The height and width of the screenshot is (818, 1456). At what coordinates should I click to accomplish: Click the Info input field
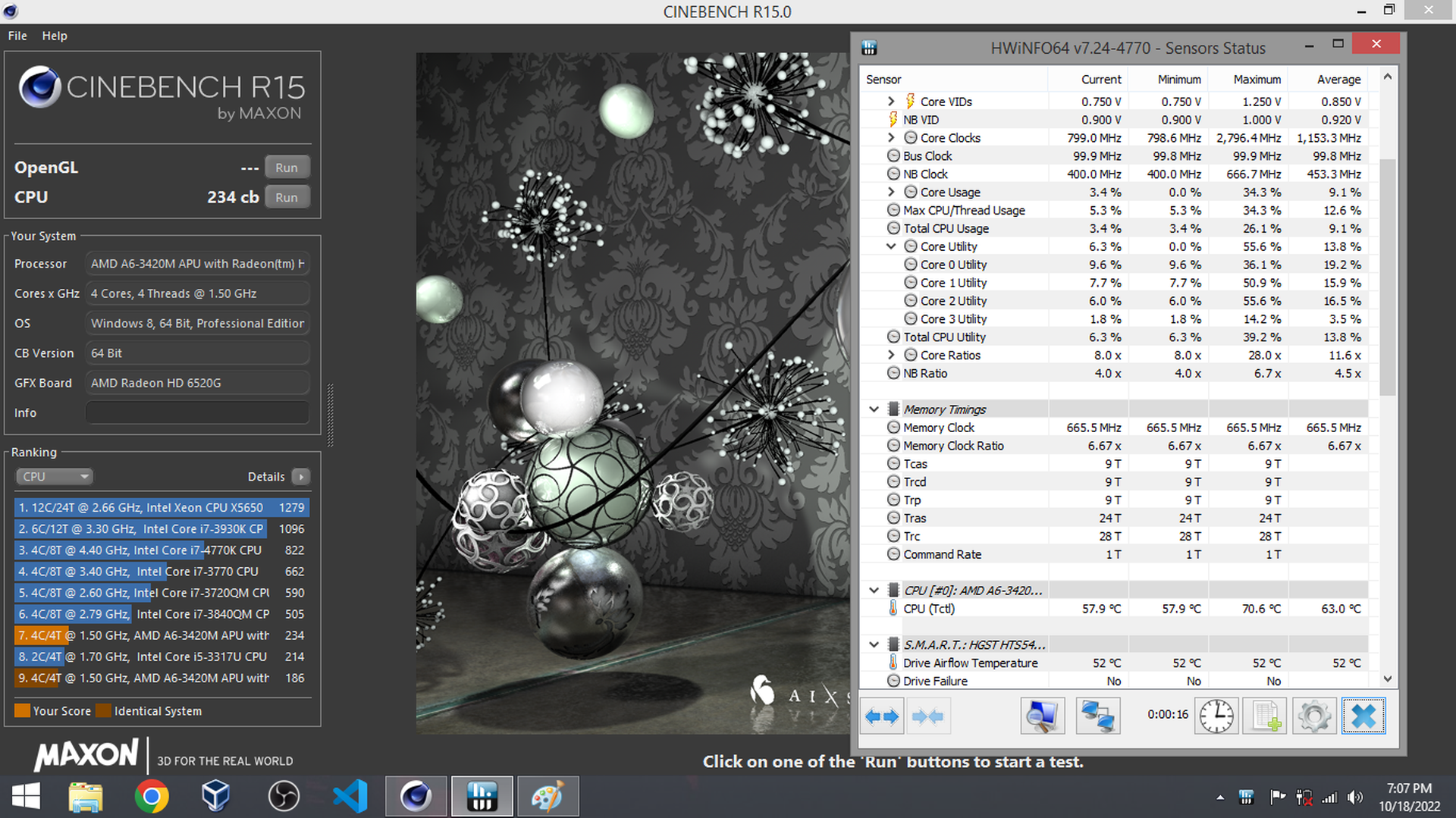197,413
